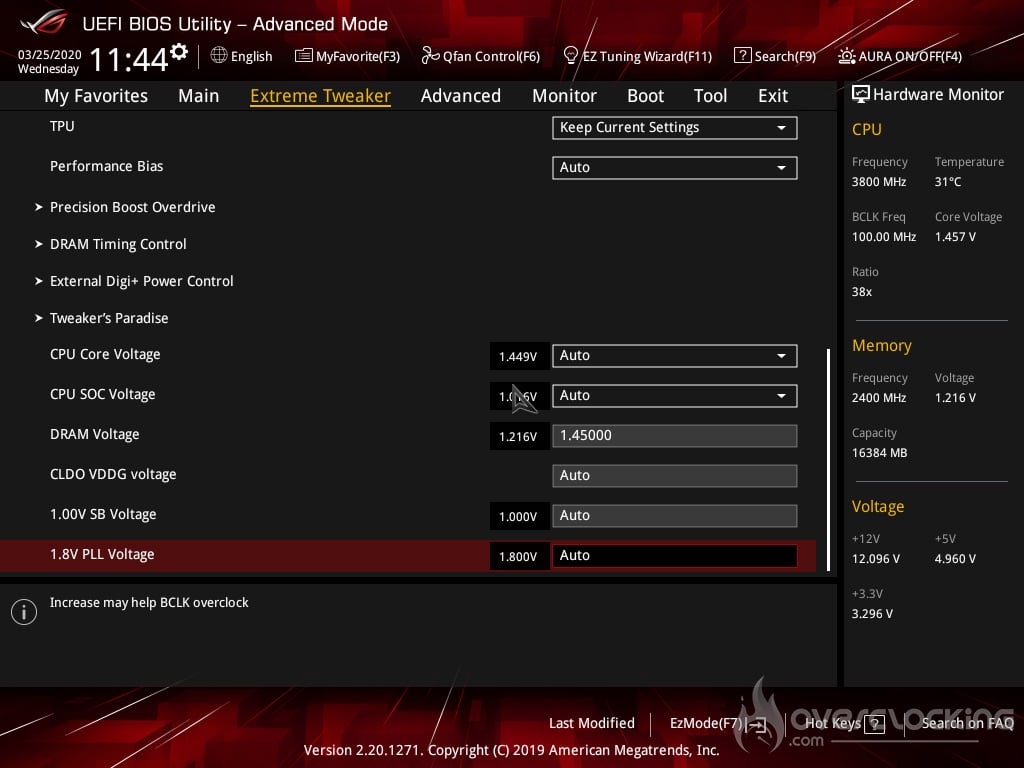Click the 1.800V PLL voltage reading
This screenshot has height=768, width=1024.
[x=518, y=556]
